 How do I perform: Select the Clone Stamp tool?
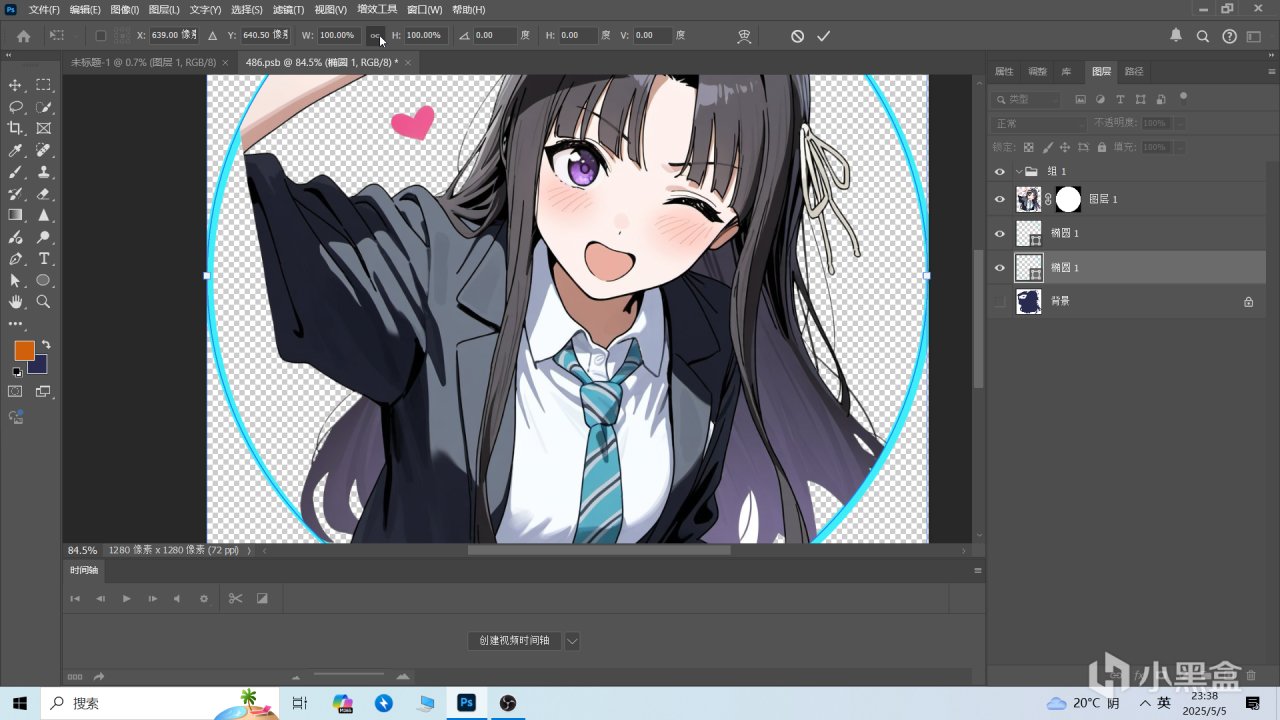[x=44, y=172]
